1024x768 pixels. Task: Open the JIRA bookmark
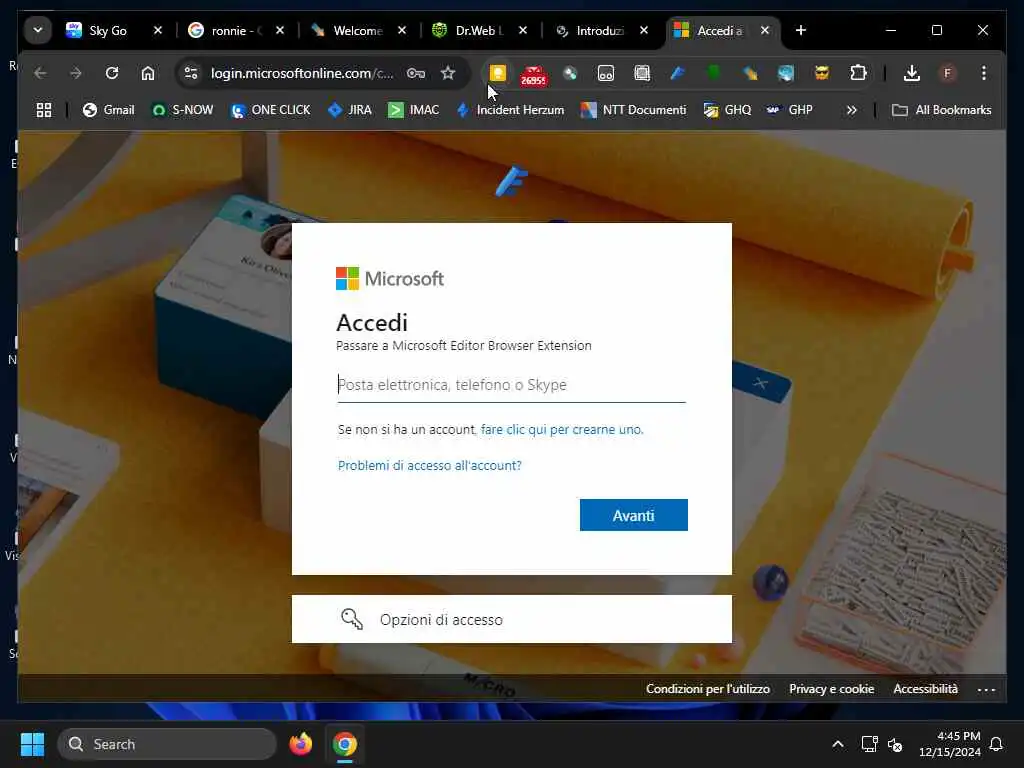point(349,110)
